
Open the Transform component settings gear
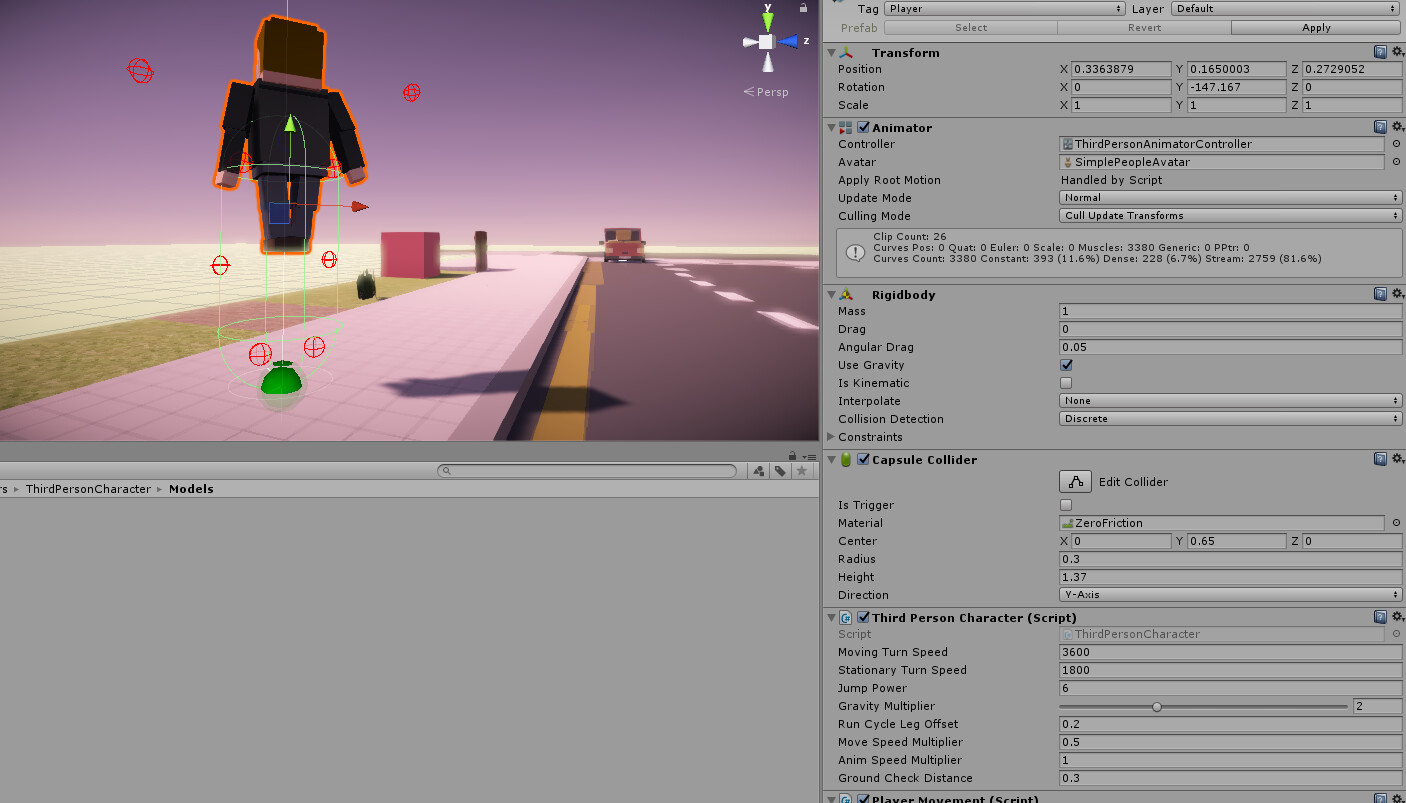point(1397,51)
